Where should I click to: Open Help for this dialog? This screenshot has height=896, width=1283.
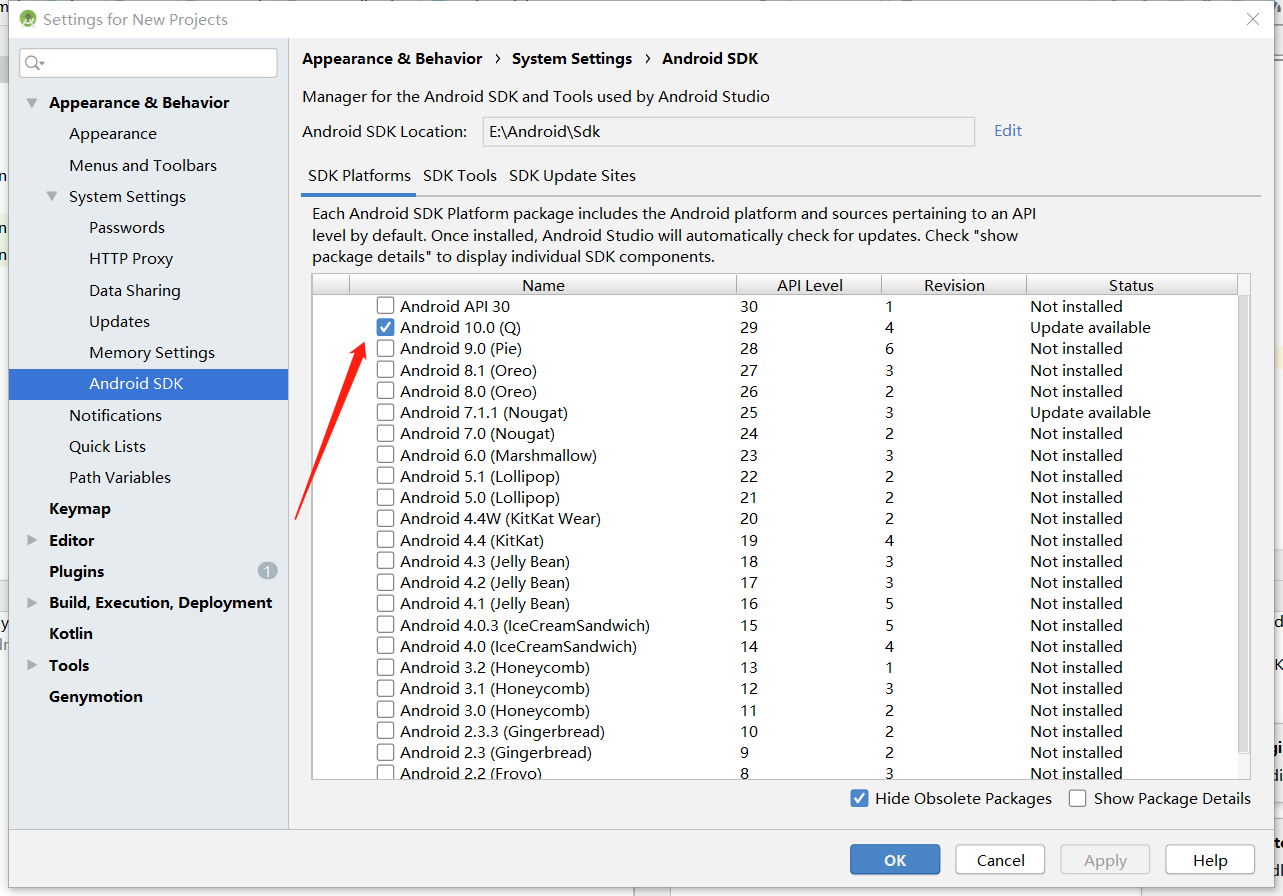point(1210,860)
